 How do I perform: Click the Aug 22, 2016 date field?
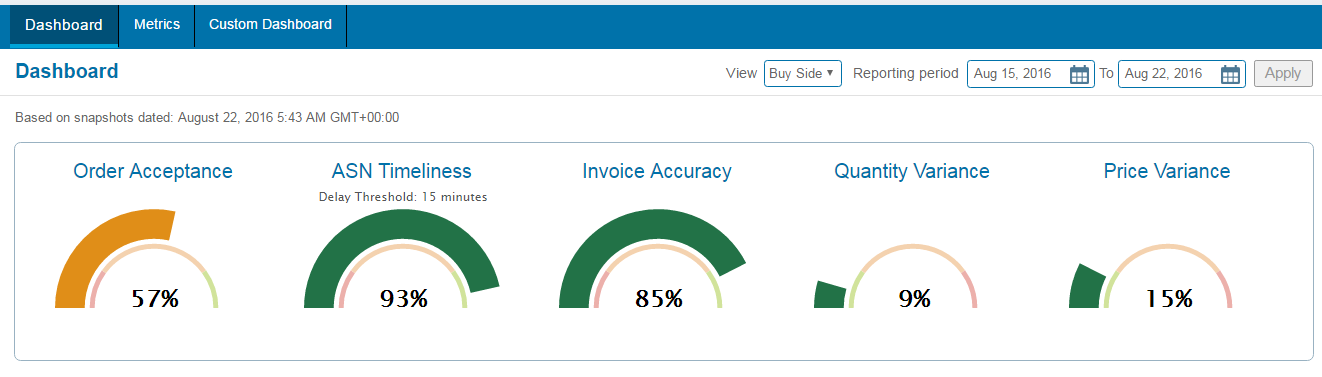click(x=1181, y=74)
